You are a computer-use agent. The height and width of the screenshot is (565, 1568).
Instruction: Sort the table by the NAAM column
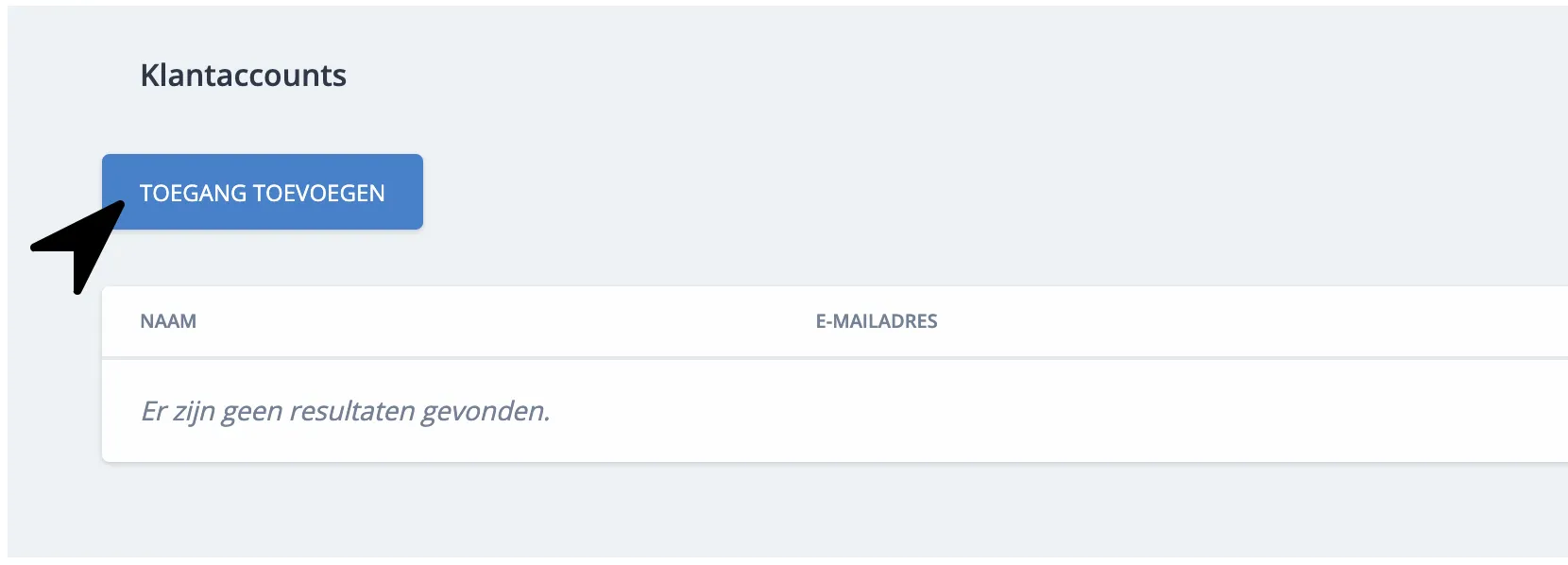click(169, 321)
